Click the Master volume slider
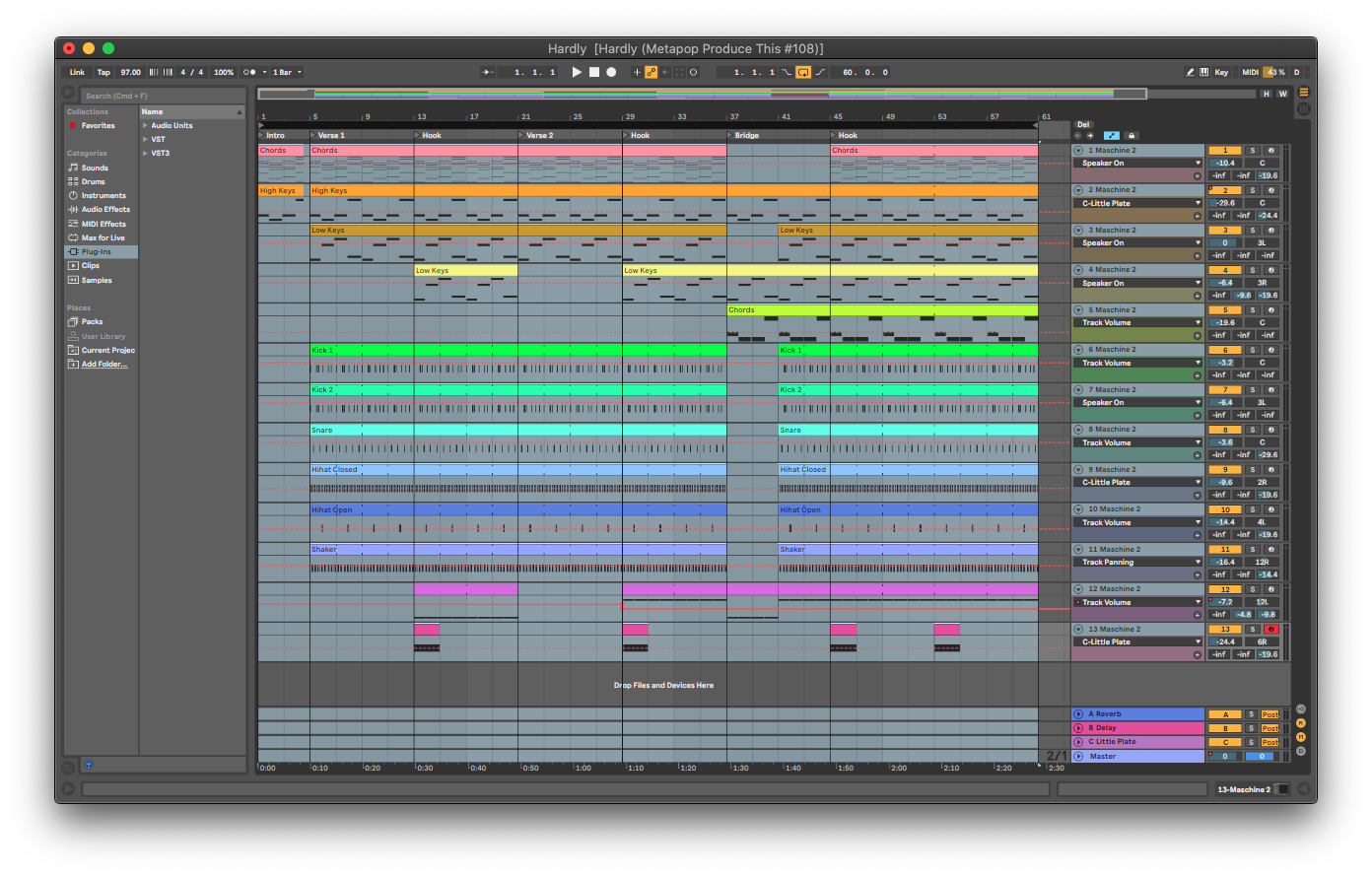1372x876 pixels. coord(1224,757)
